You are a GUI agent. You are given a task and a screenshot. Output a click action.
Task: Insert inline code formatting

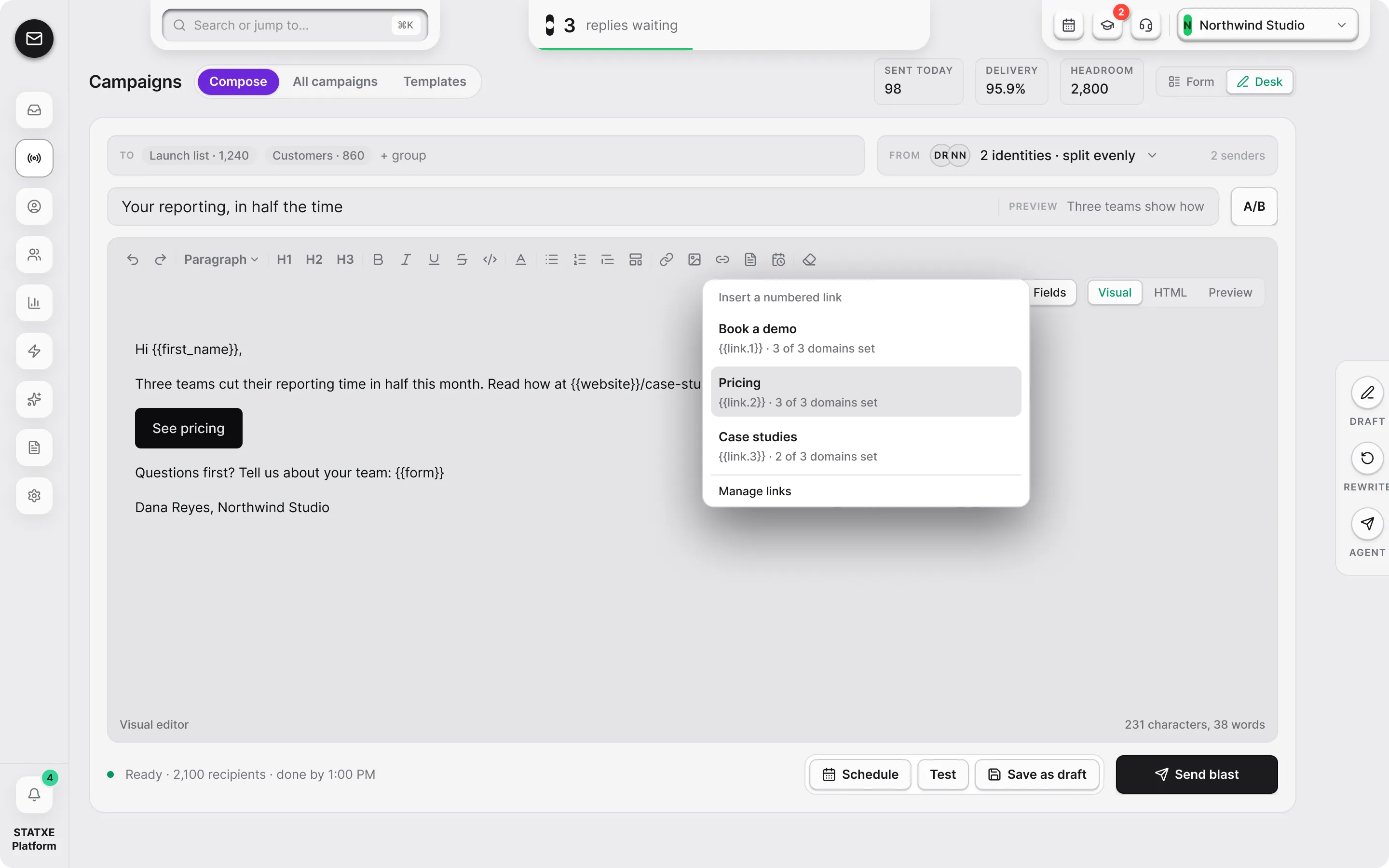[x=490, y=259]
